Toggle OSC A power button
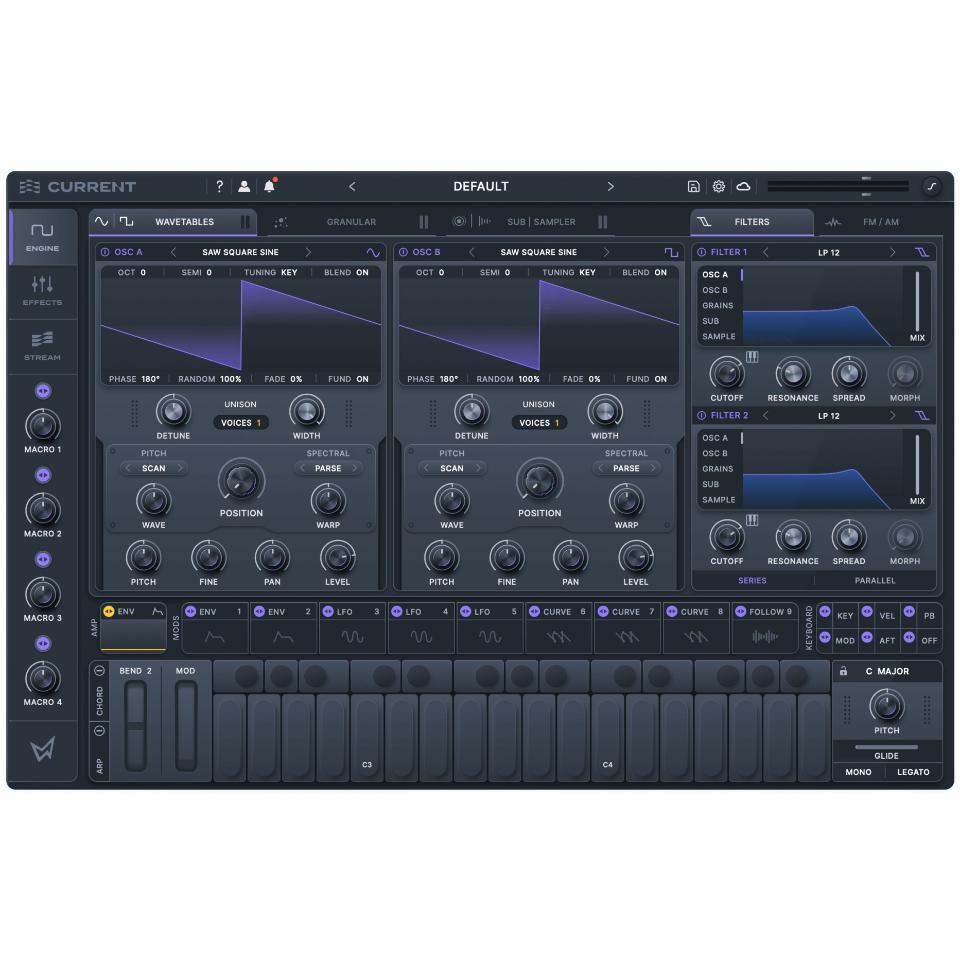Viewport: 960px width, 960px height. (x=105, y=252)
